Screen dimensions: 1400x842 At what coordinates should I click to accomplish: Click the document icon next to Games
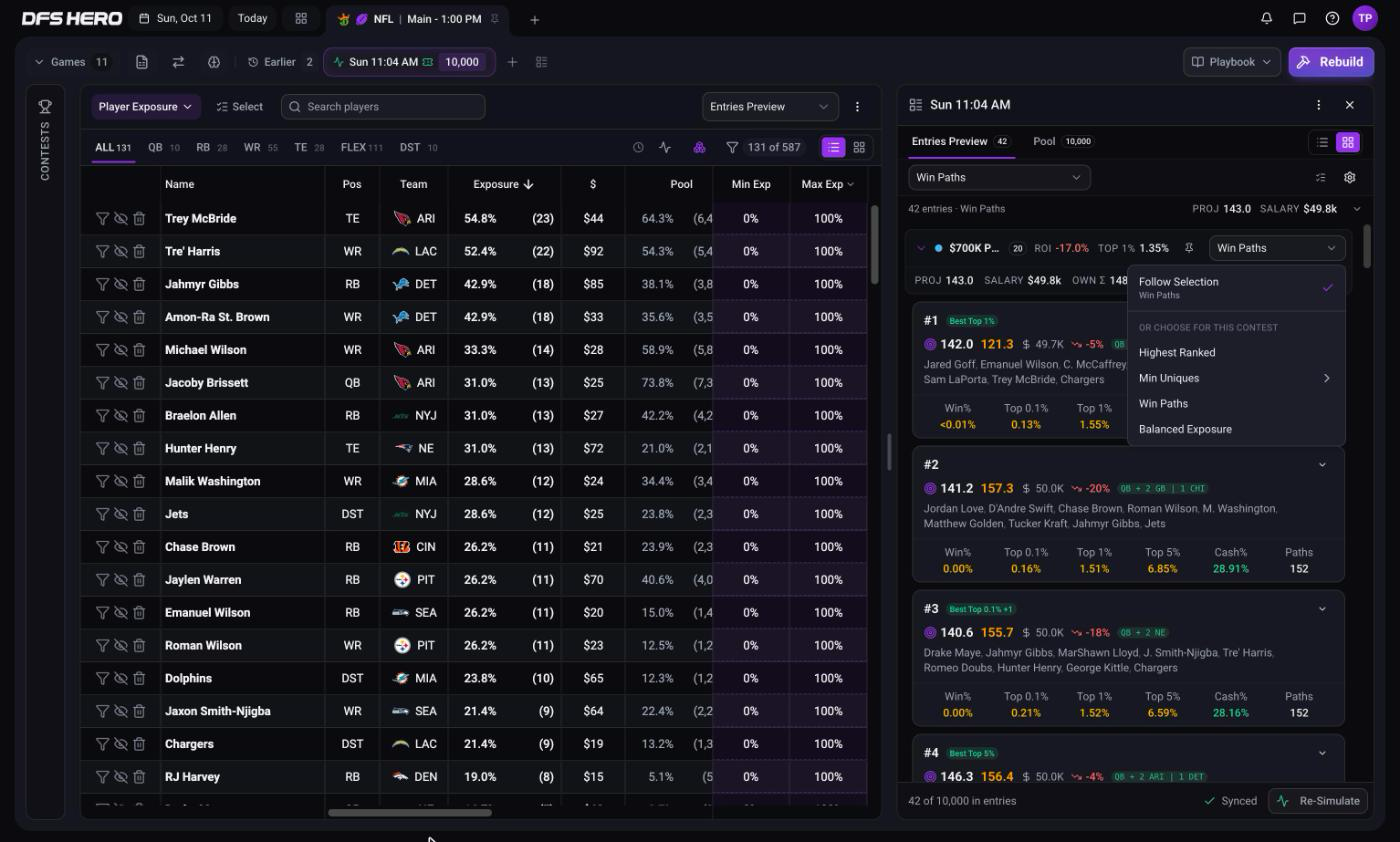click(x=142, y=62)
